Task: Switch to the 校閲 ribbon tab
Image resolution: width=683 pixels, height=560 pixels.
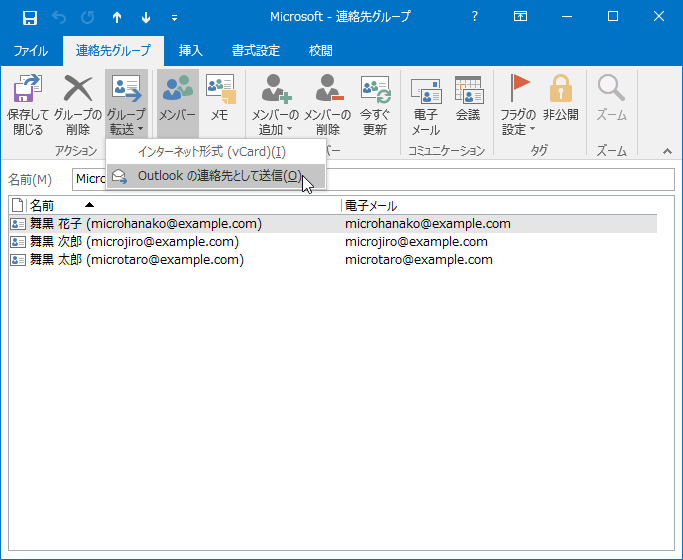Action: 321,51
